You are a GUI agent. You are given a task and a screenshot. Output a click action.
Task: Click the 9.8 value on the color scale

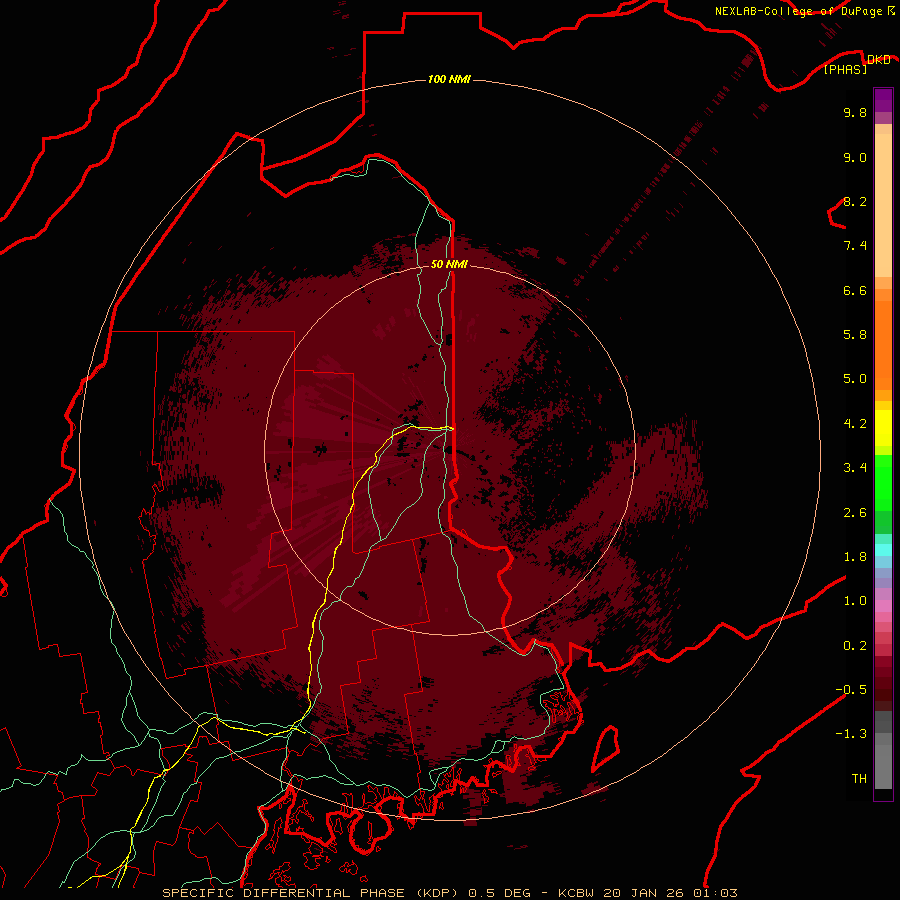(x=855, y=112)
